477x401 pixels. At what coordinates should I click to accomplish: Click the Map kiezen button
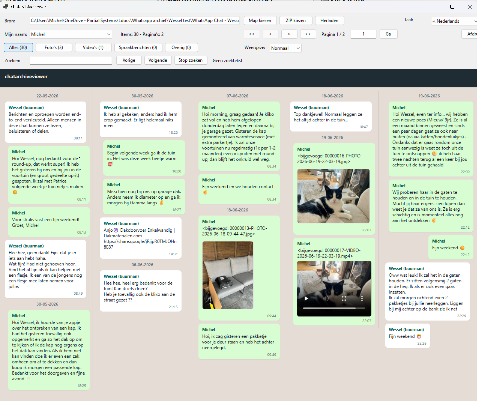[260, 21]
